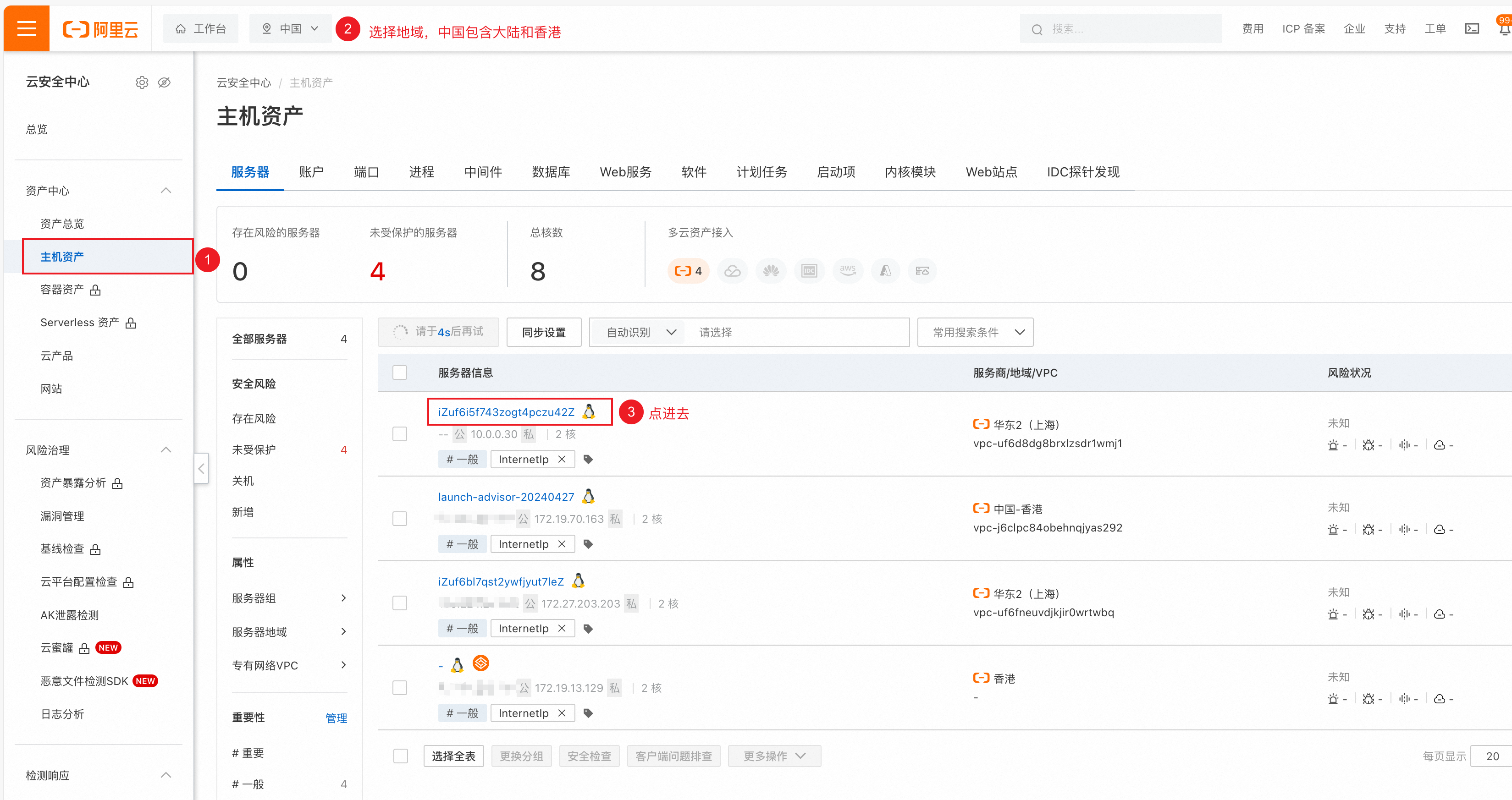Open the hamburger menu icon
Viewport: 1512px width, 800px height.
[27, 28]
